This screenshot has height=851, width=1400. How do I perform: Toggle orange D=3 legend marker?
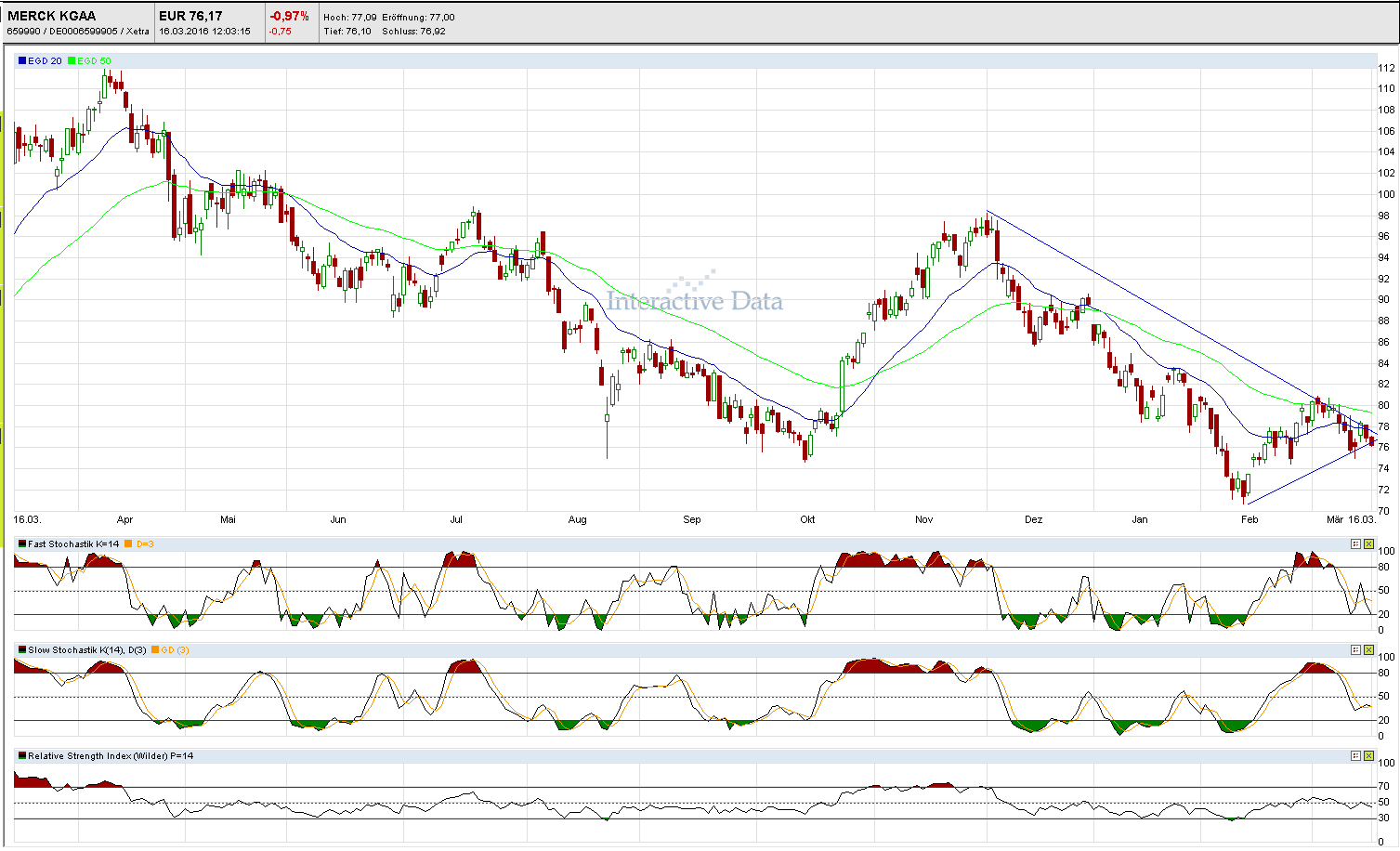pos(127,544)
